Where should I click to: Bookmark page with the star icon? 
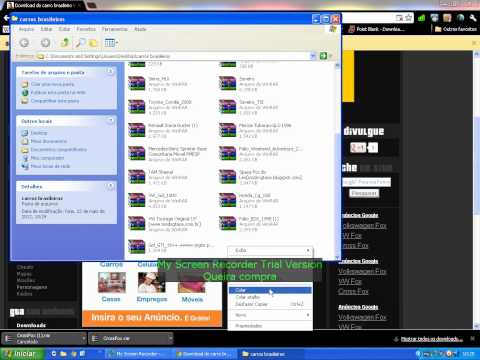pyautogui.click(x=409, y=18)
